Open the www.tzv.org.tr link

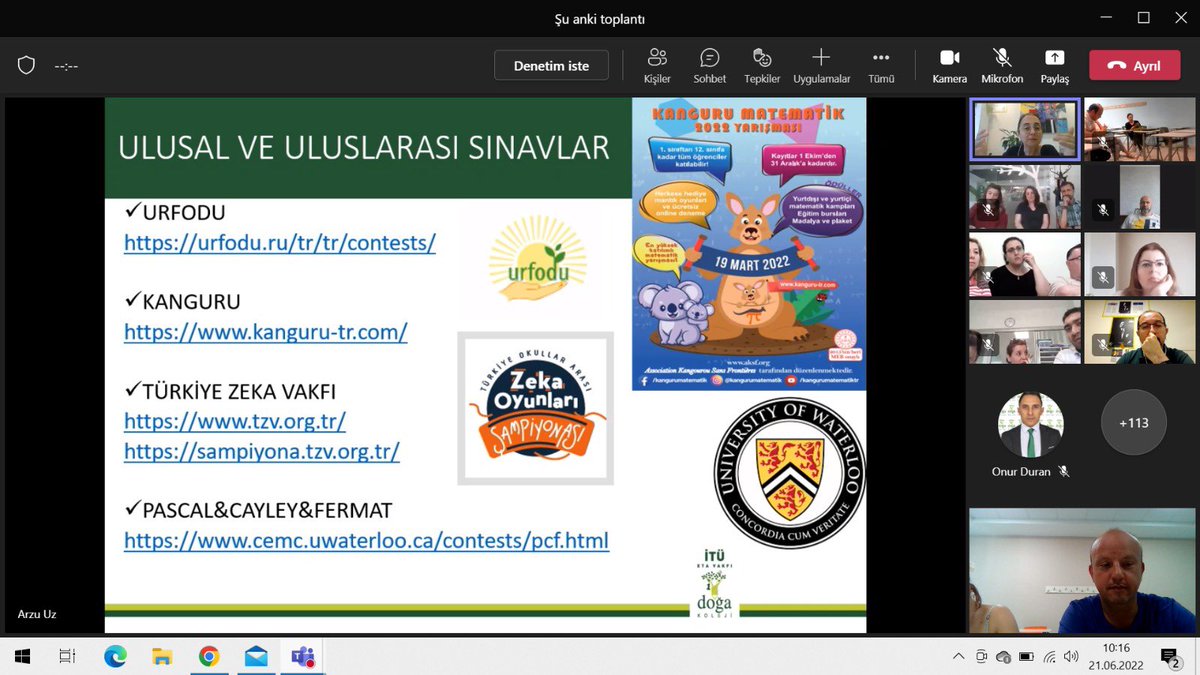[x=235, y=421]
